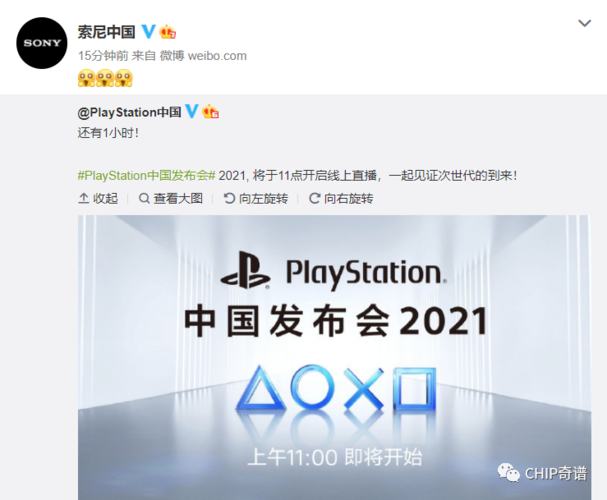Expand the post options chevron menu
Screen dimensions: 607x500
[x=585, y=23]
